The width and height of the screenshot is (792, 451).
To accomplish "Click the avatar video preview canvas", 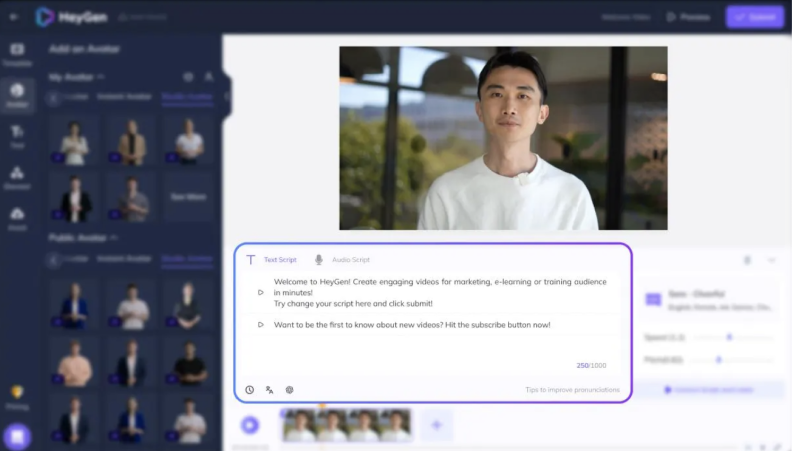I will coord(503,138).
